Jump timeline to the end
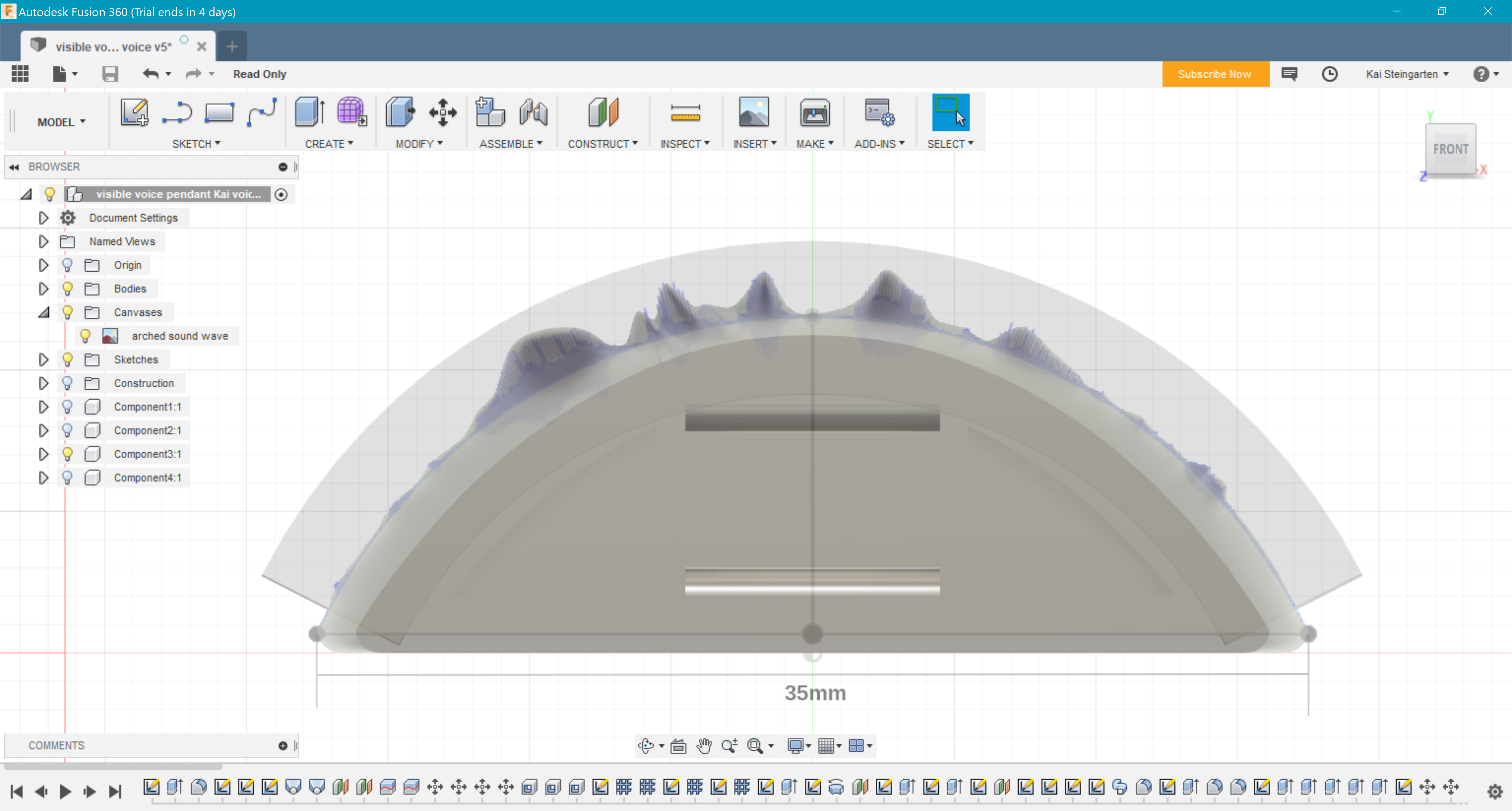 pyautogui.click(x=115, y=791)
